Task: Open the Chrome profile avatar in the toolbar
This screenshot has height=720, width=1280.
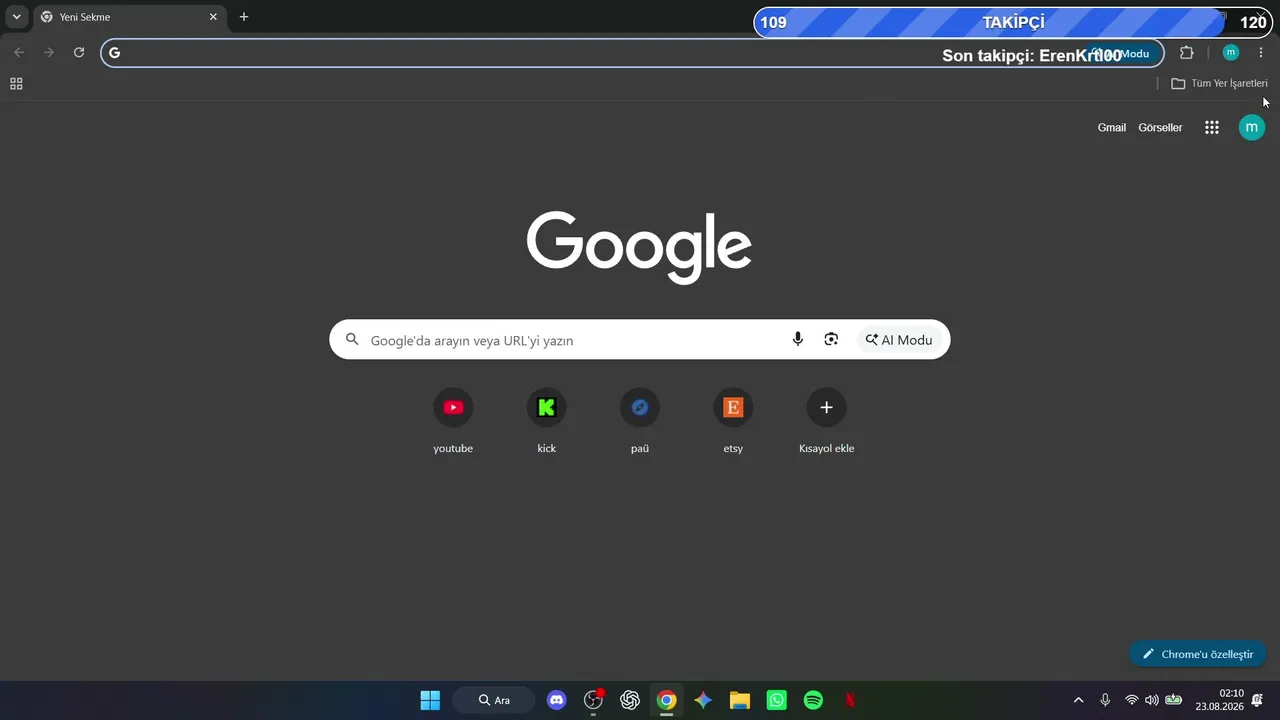Action: pyautogui.click(x=1231, y=53)
